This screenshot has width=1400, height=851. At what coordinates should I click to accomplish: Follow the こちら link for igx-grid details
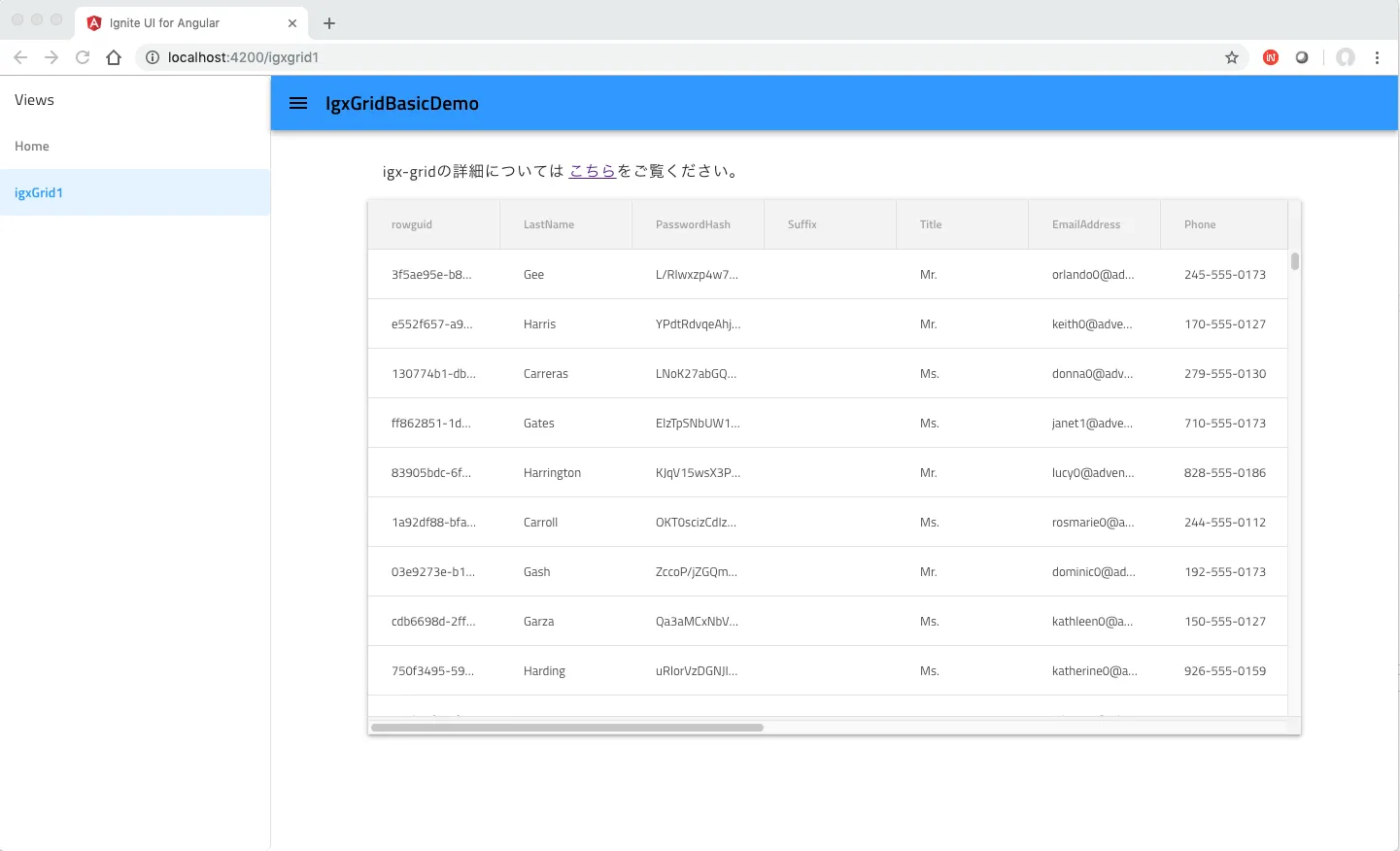click(592, 171)
